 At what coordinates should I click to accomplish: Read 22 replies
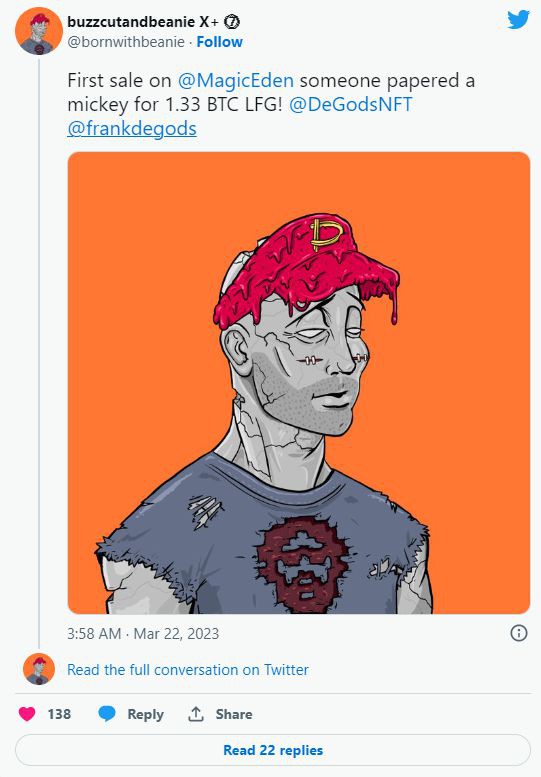[x=273, y=750]
